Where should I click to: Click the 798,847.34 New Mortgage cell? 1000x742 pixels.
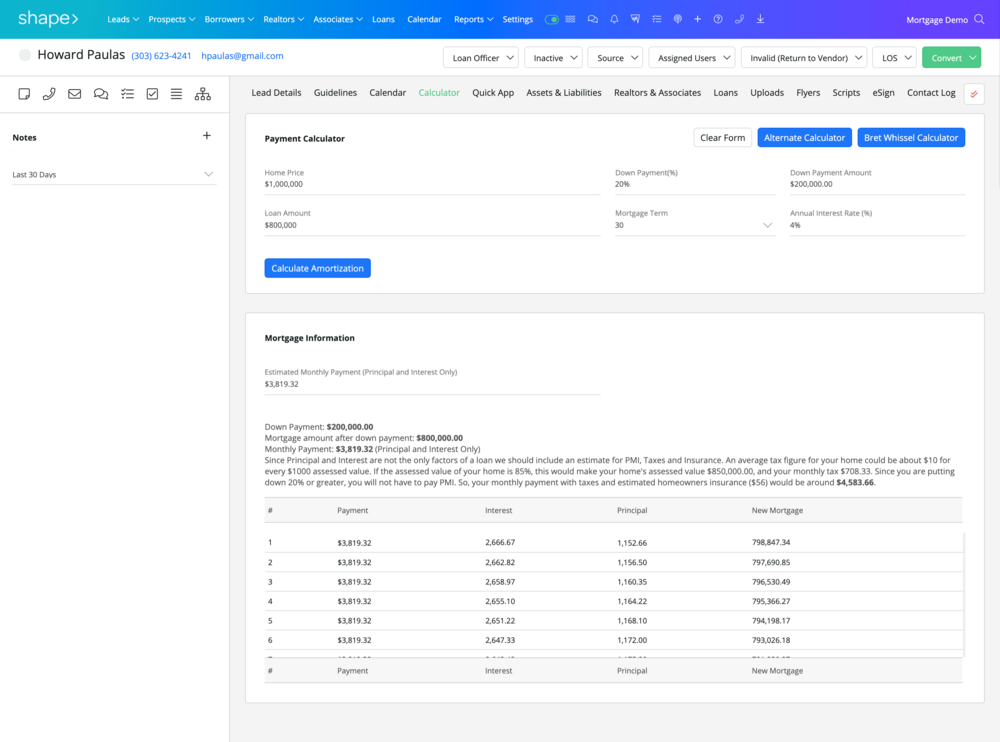(770, 542)
